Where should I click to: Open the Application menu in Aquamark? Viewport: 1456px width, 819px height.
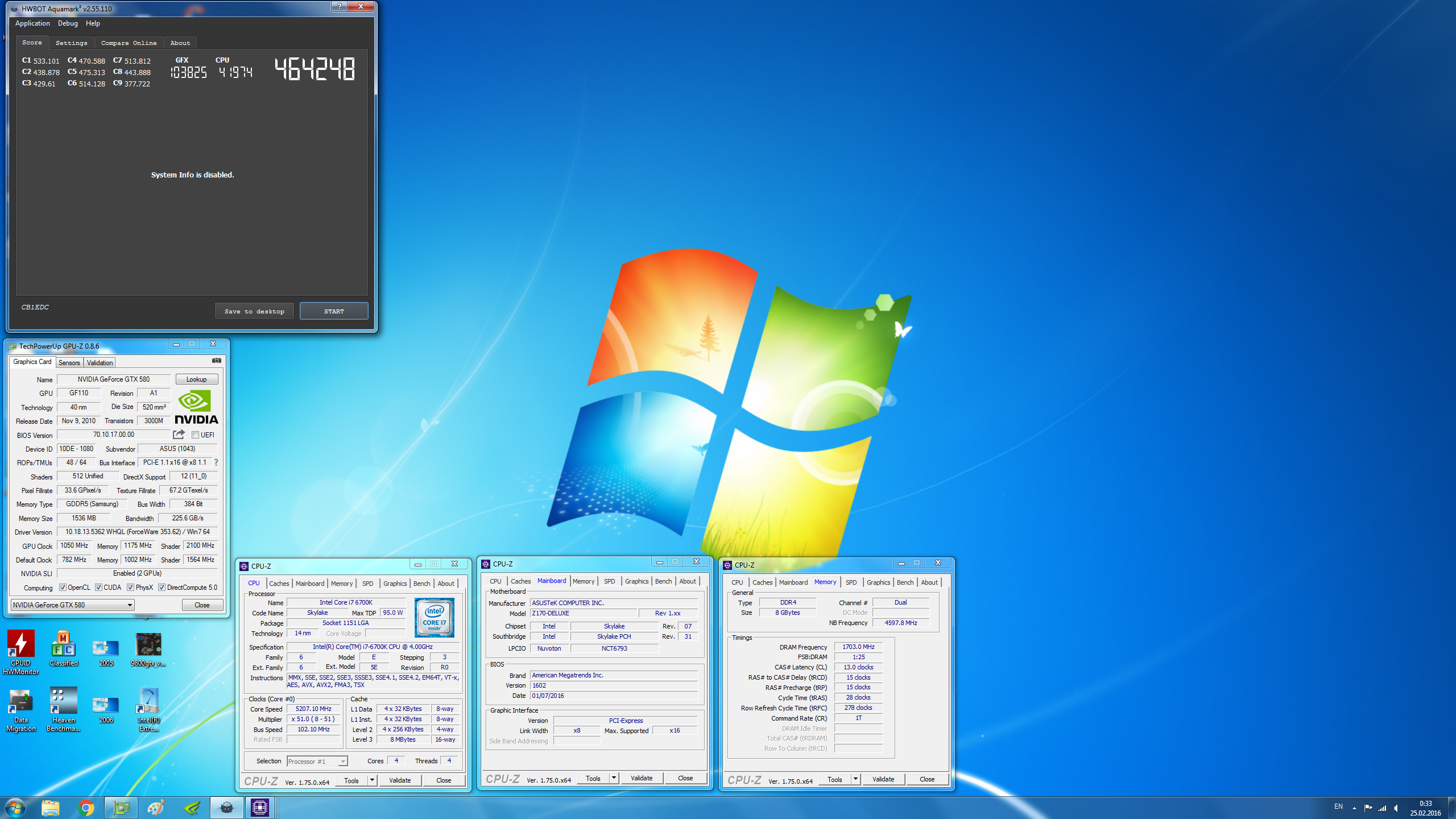32,23
